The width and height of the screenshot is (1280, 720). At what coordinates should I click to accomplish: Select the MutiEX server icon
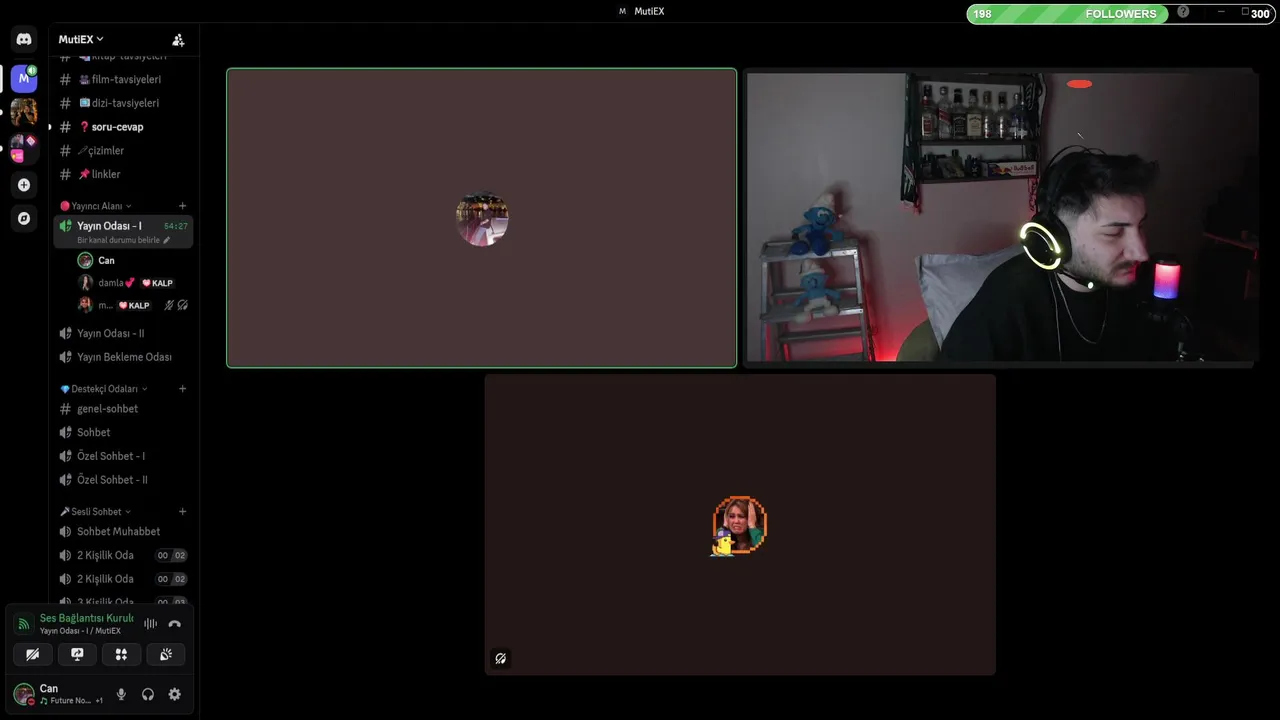[24, 78]
